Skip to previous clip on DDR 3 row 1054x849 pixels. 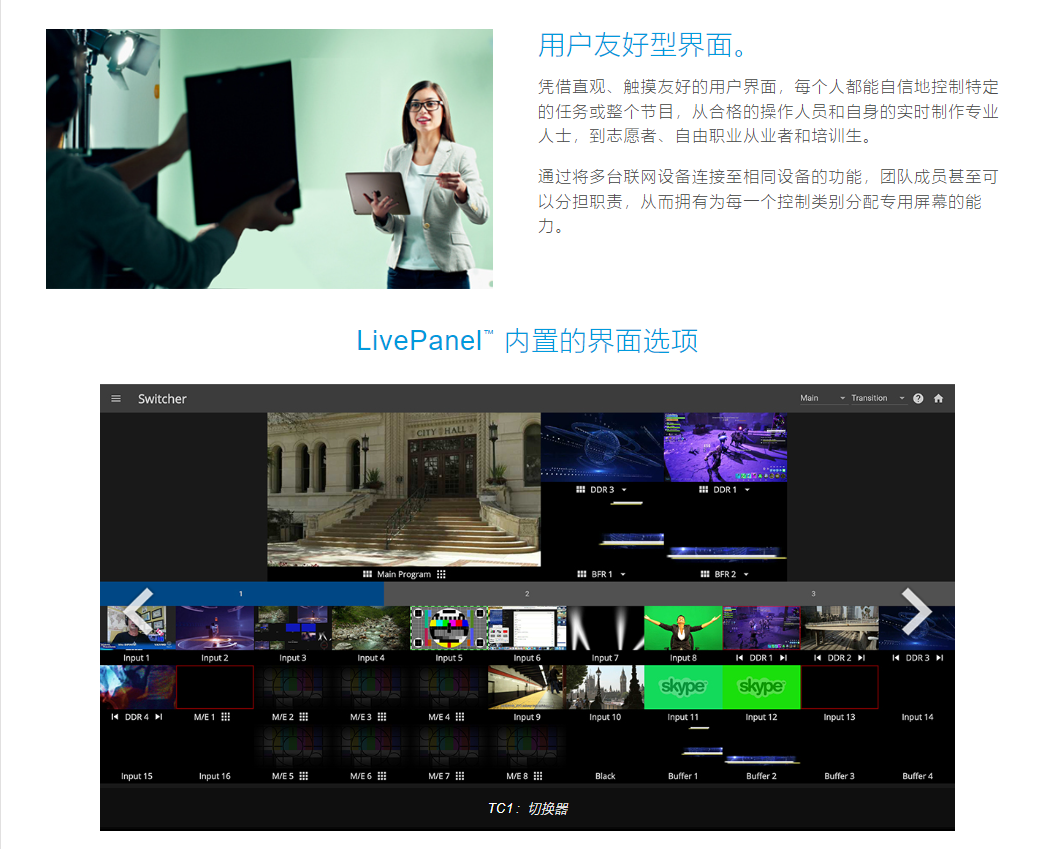[x=895, y=657]
